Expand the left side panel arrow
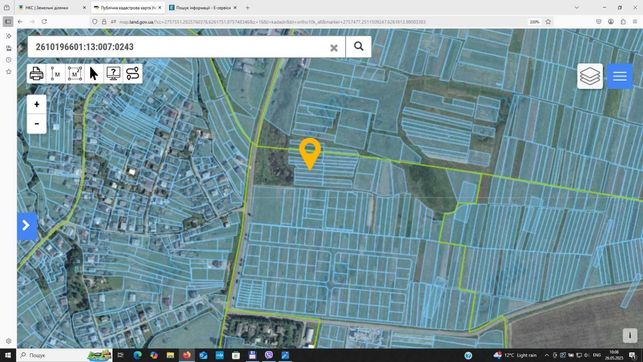The height and width of the screenshot is (362, 643). [x=27, y=225]
